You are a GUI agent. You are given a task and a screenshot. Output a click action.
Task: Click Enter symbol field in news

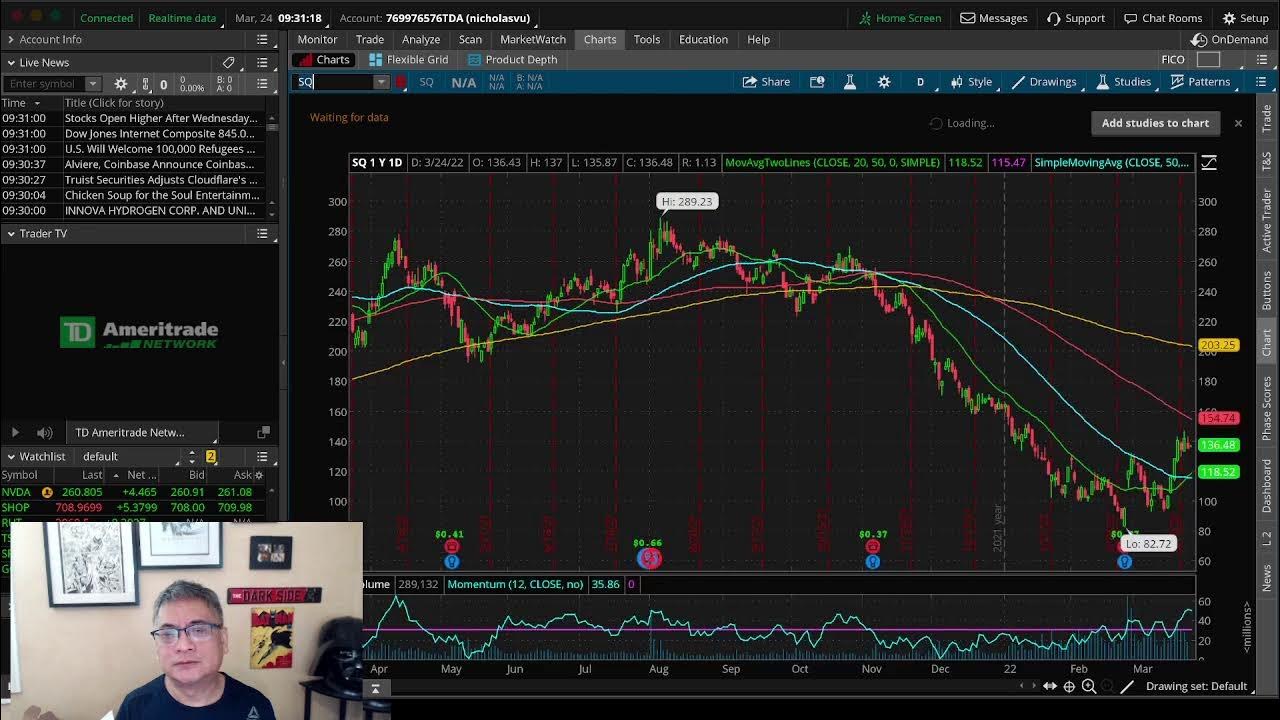(44, 84)
